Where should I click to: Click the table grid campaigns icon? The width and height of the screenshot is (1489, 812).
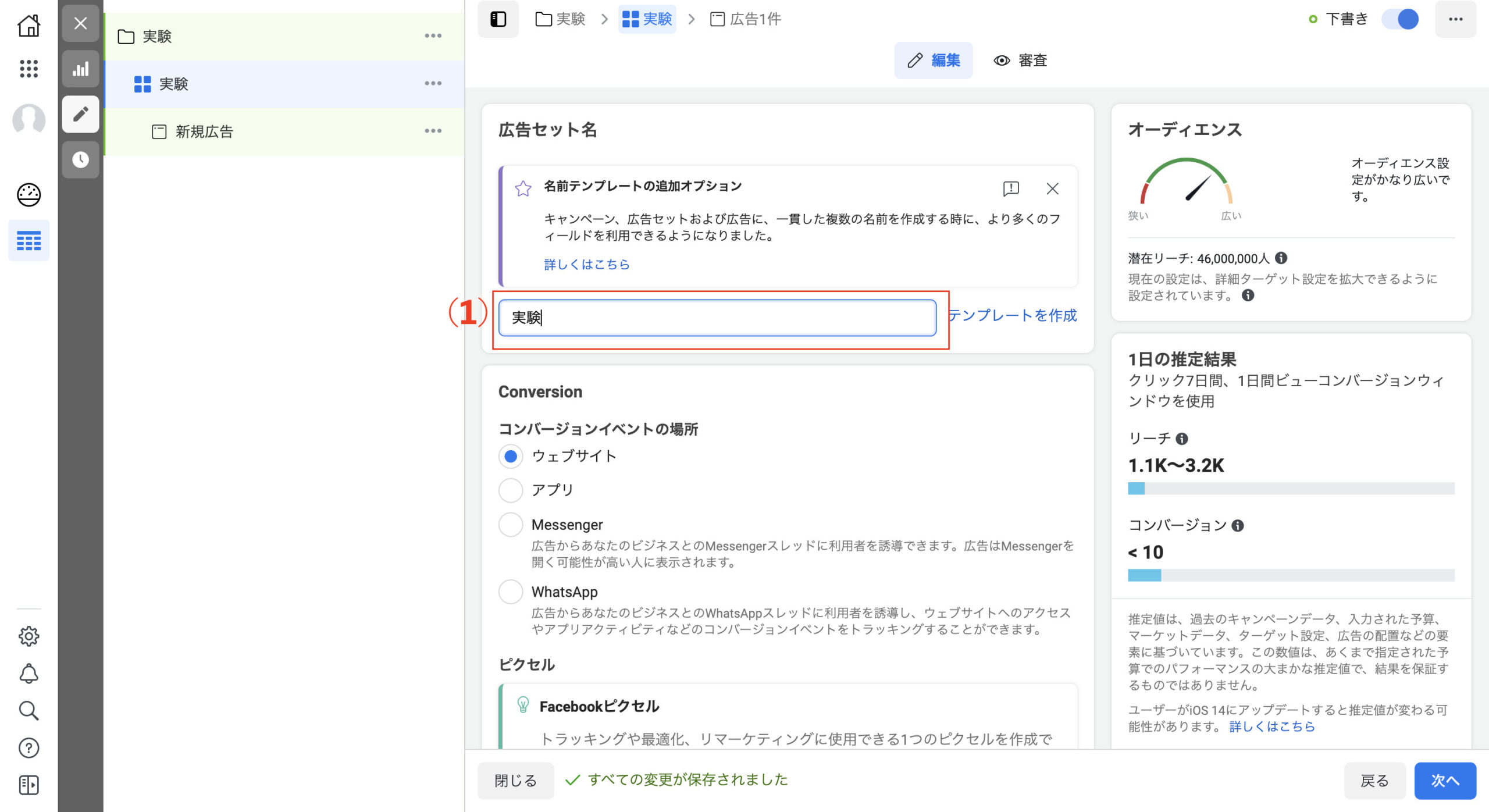(x=29, y=240)
